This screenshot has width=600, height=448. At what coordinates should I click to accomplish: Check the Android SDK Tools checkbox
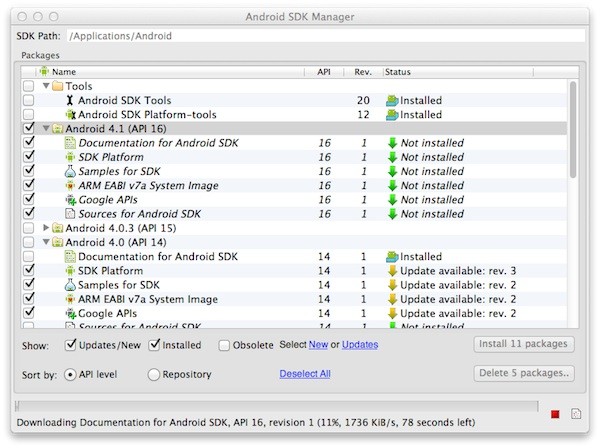tap(28, 100)
